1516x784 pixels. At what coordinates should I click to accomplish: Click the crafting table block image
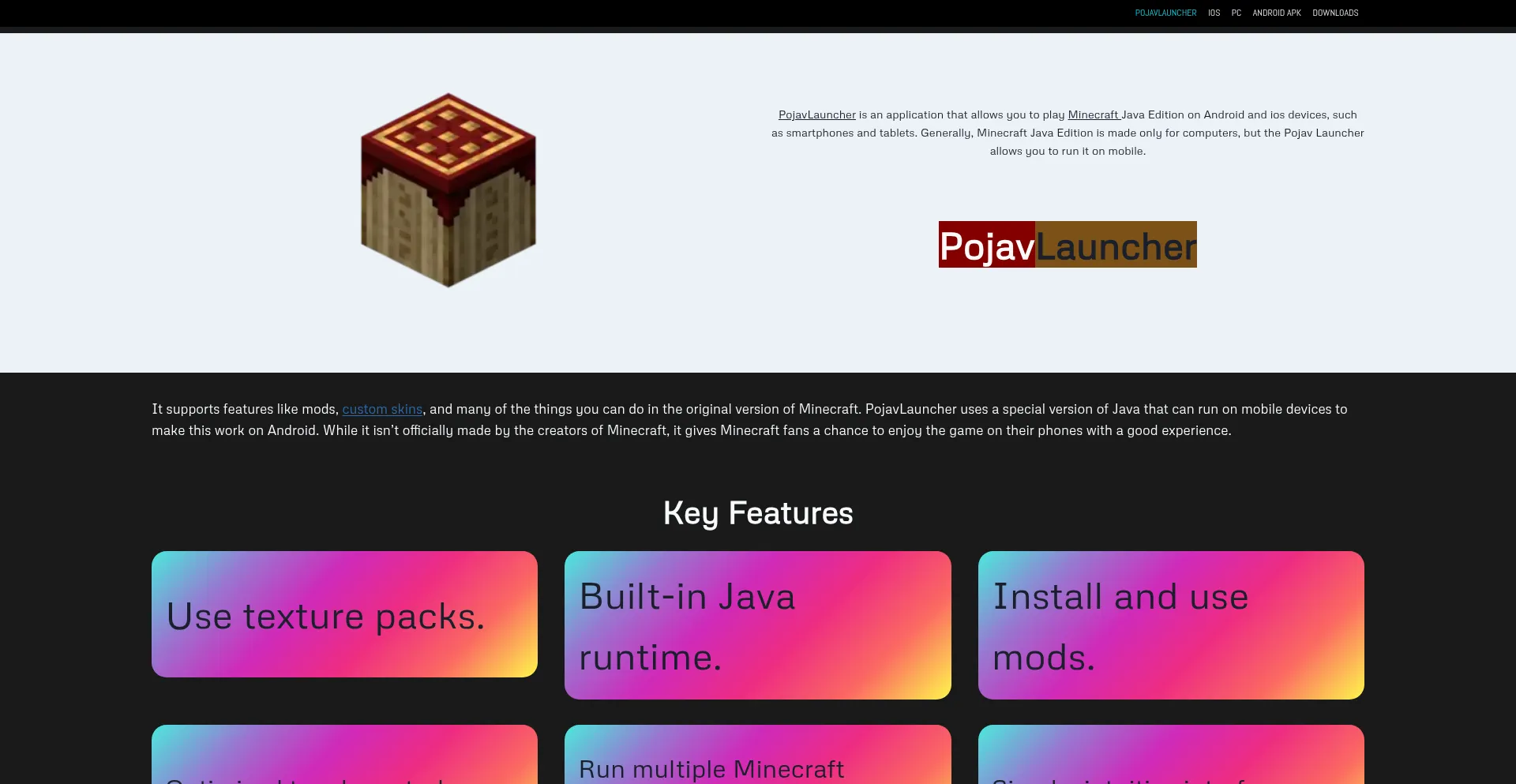click(448, 190)
